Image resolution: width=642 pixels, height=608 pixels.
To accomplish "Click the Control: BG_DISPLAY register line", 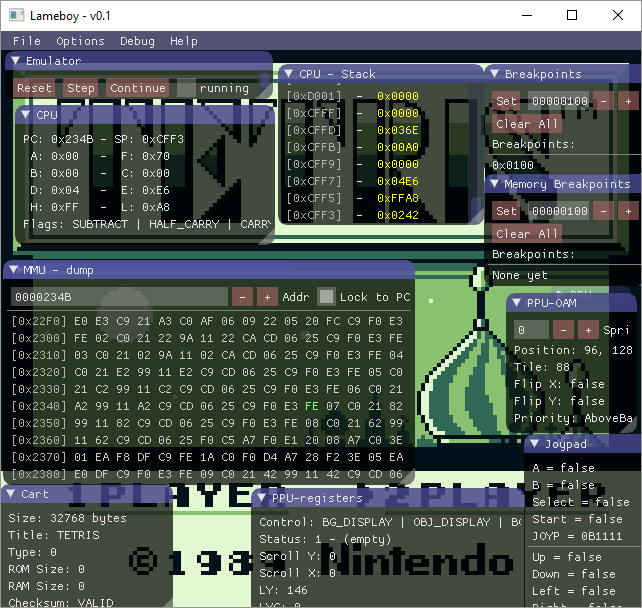I will tap(391, 522).
